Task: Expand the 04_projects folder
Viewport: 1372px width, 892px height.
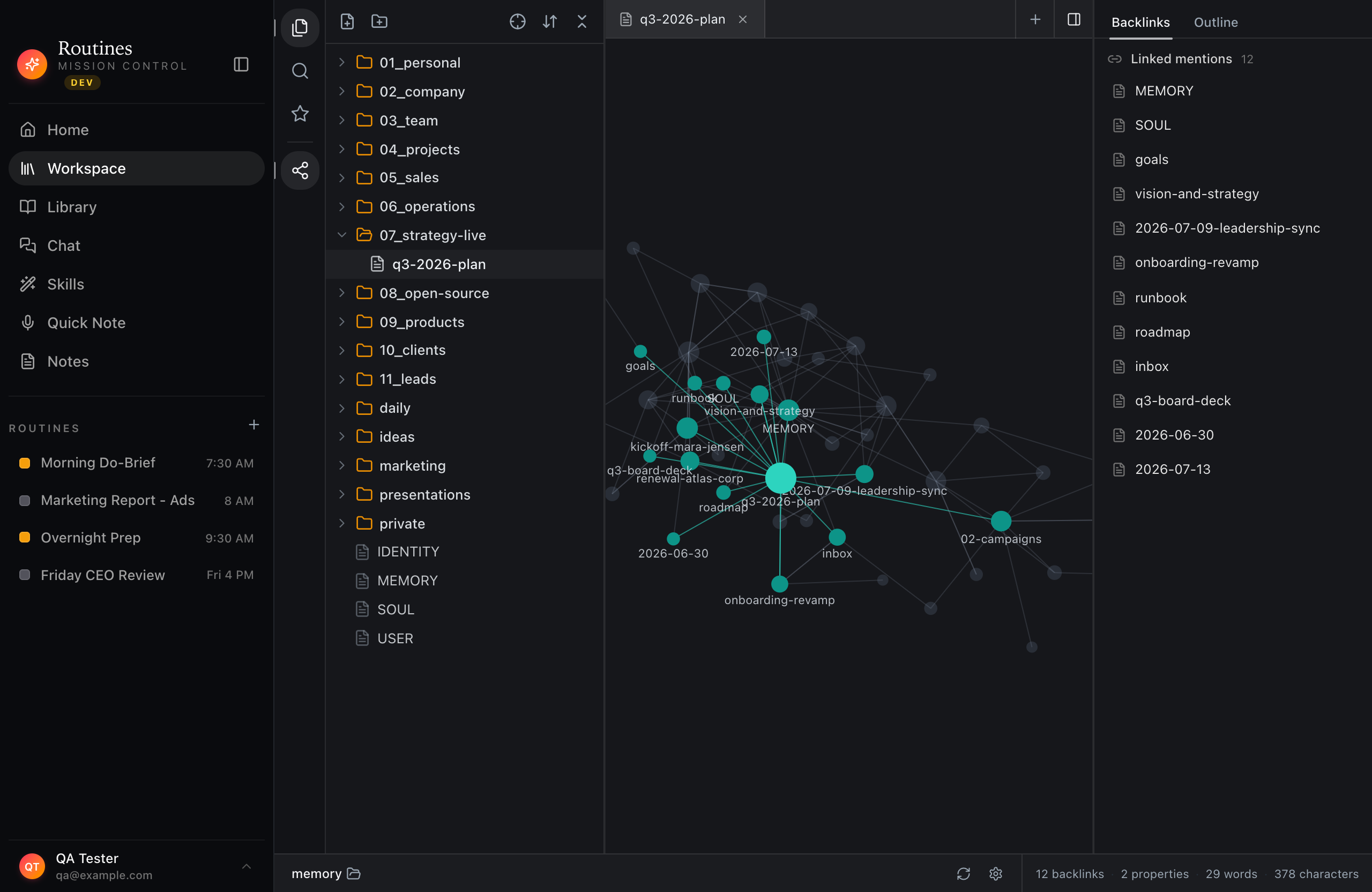Action: 465,149
